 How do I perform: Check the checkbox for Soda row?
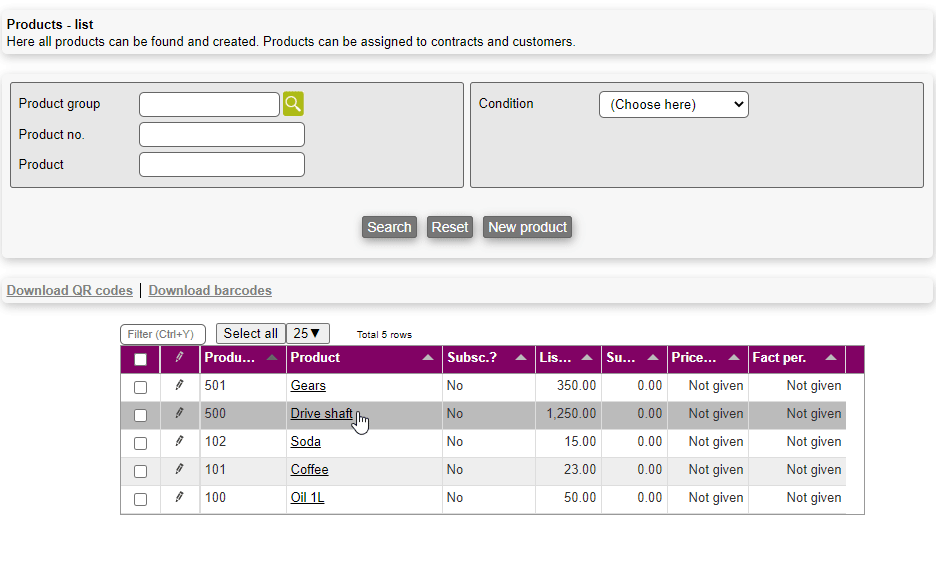click(140, 443)
